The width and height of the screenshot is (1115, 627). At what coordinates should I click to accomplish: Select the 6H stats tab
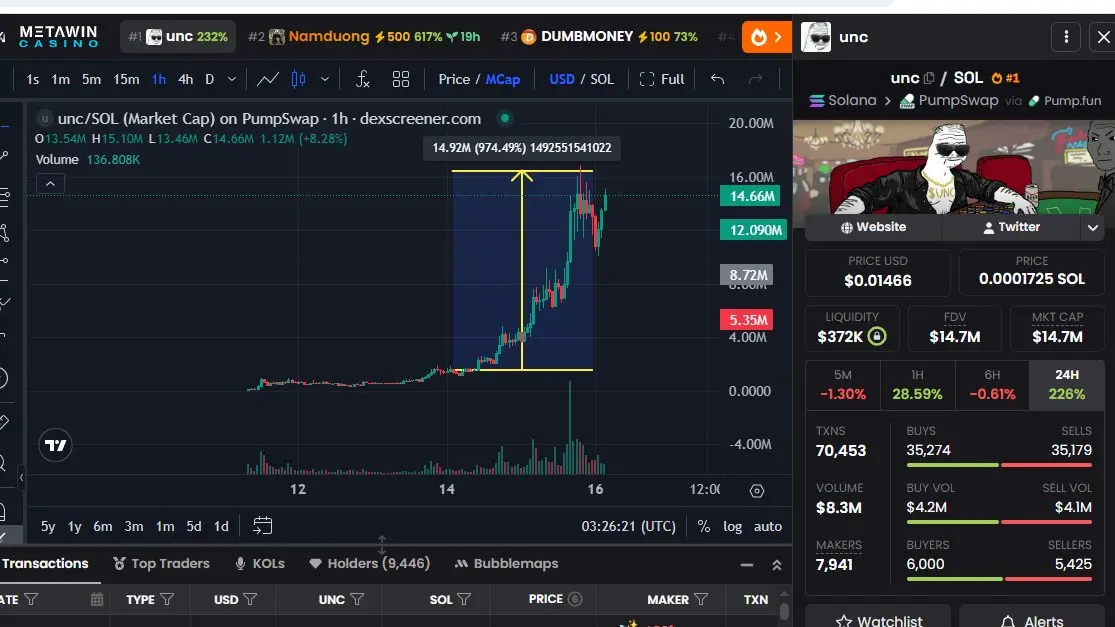[992, 385]
